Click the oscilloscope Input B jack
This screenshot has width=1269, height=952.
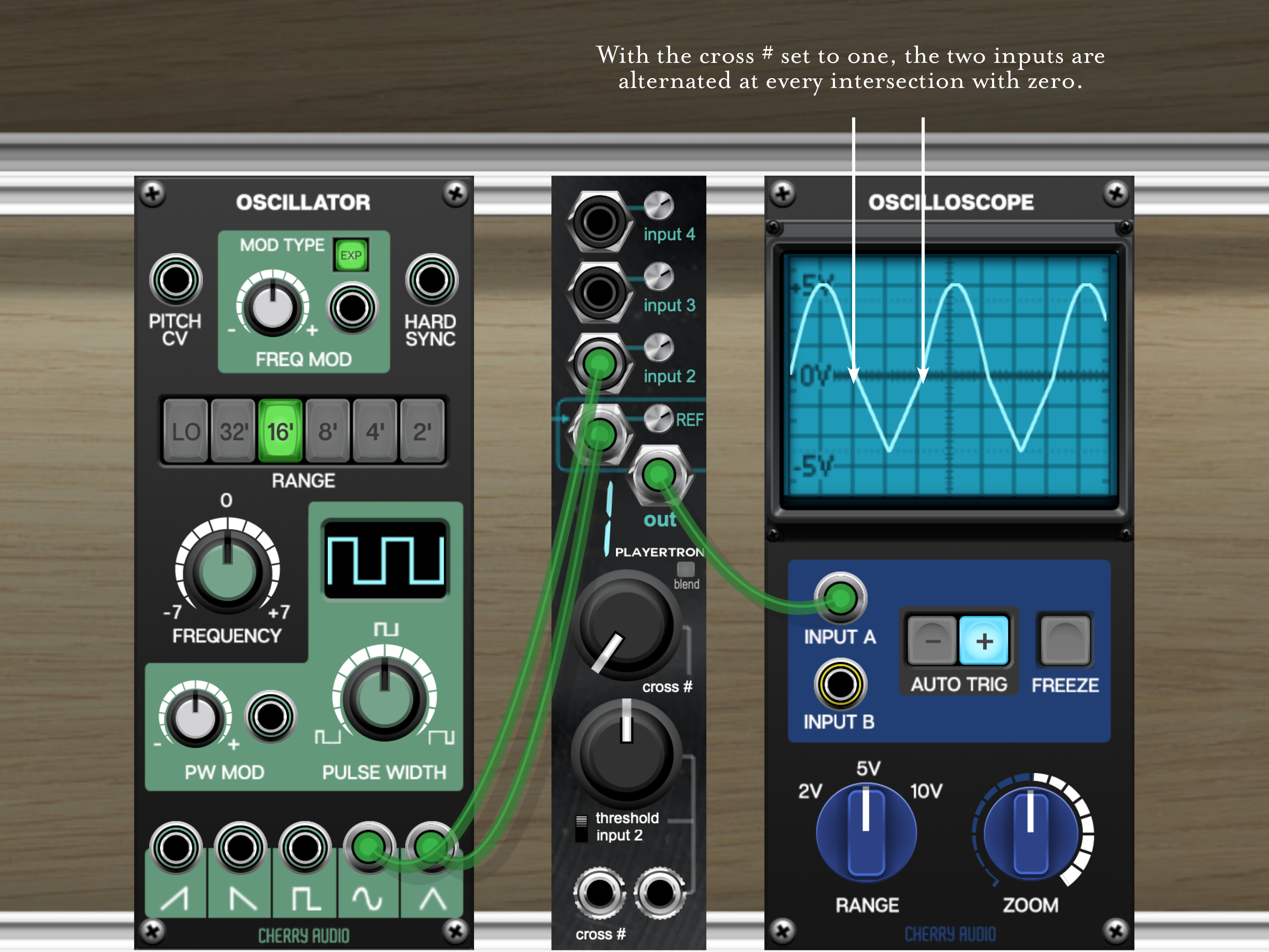(840, 685)
